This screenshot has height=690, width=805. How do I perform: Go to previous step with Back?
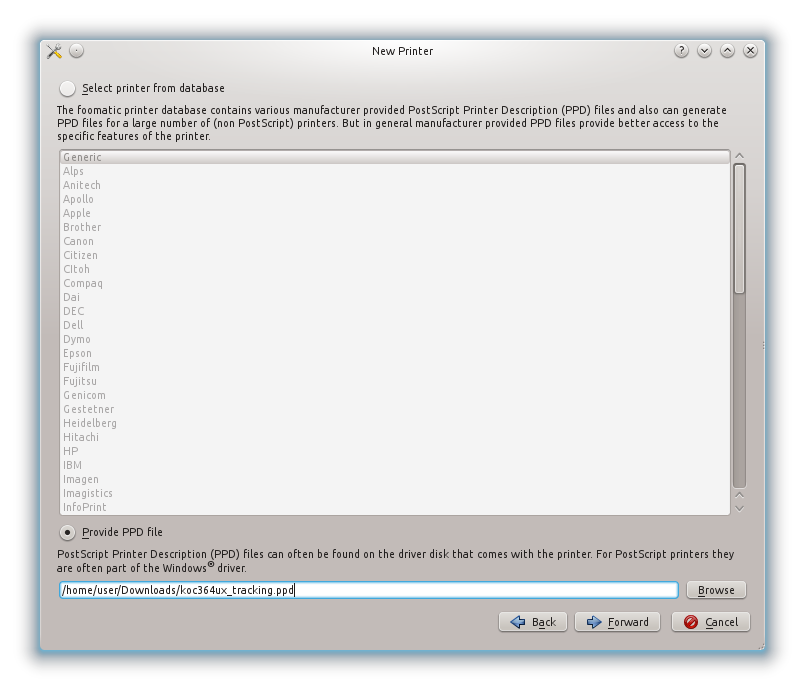[533, 622]
